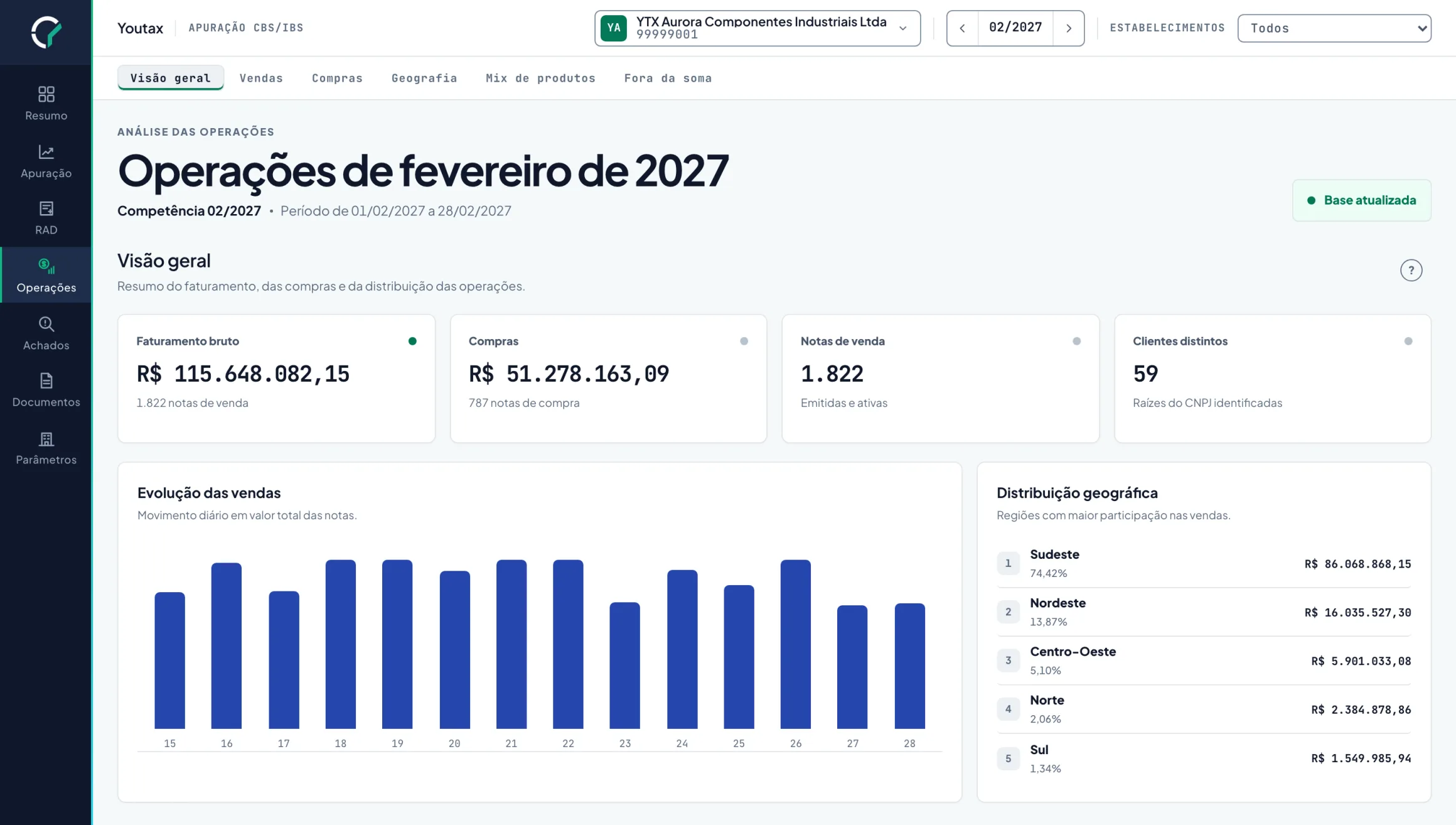
Task: Click the Clientes distintos card
Action: (1272, 379)
